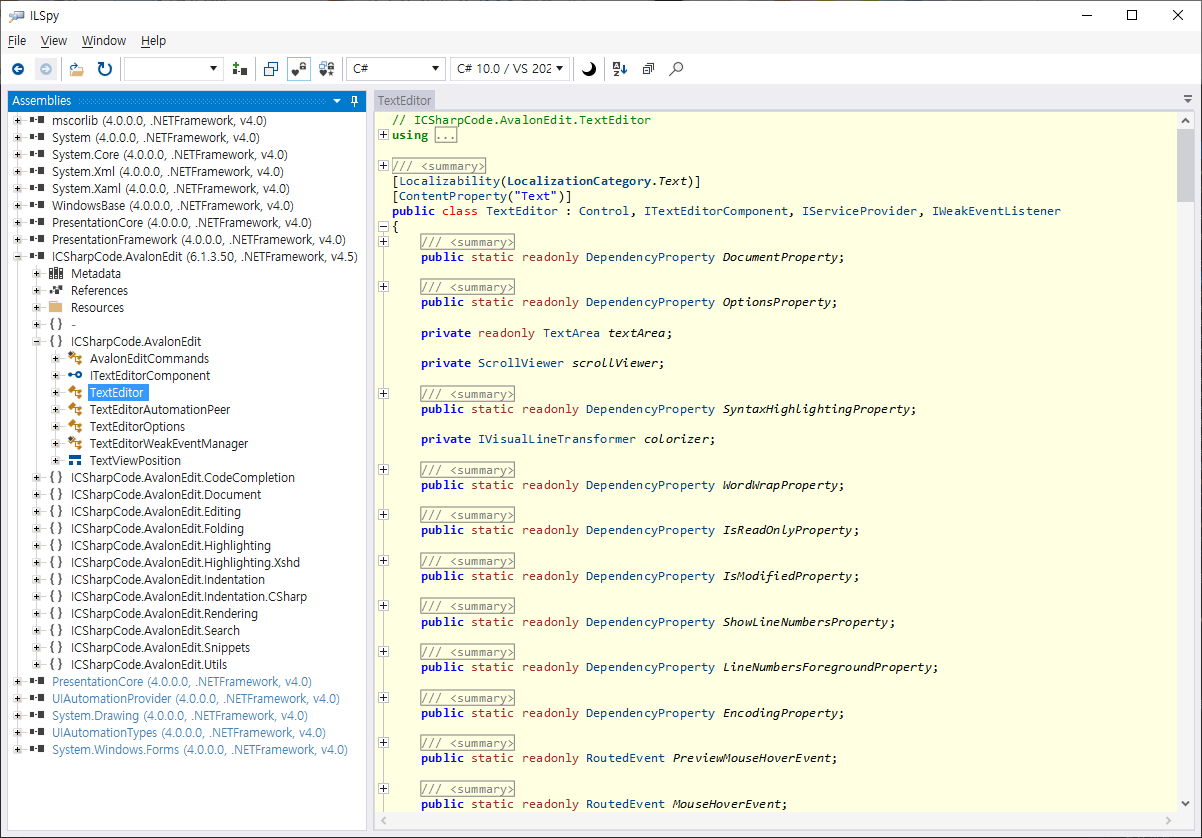This screenshot has width=1202, height=838.
Task: Expand summary fold above DocumentProperty
Action: tap(383, 241)
